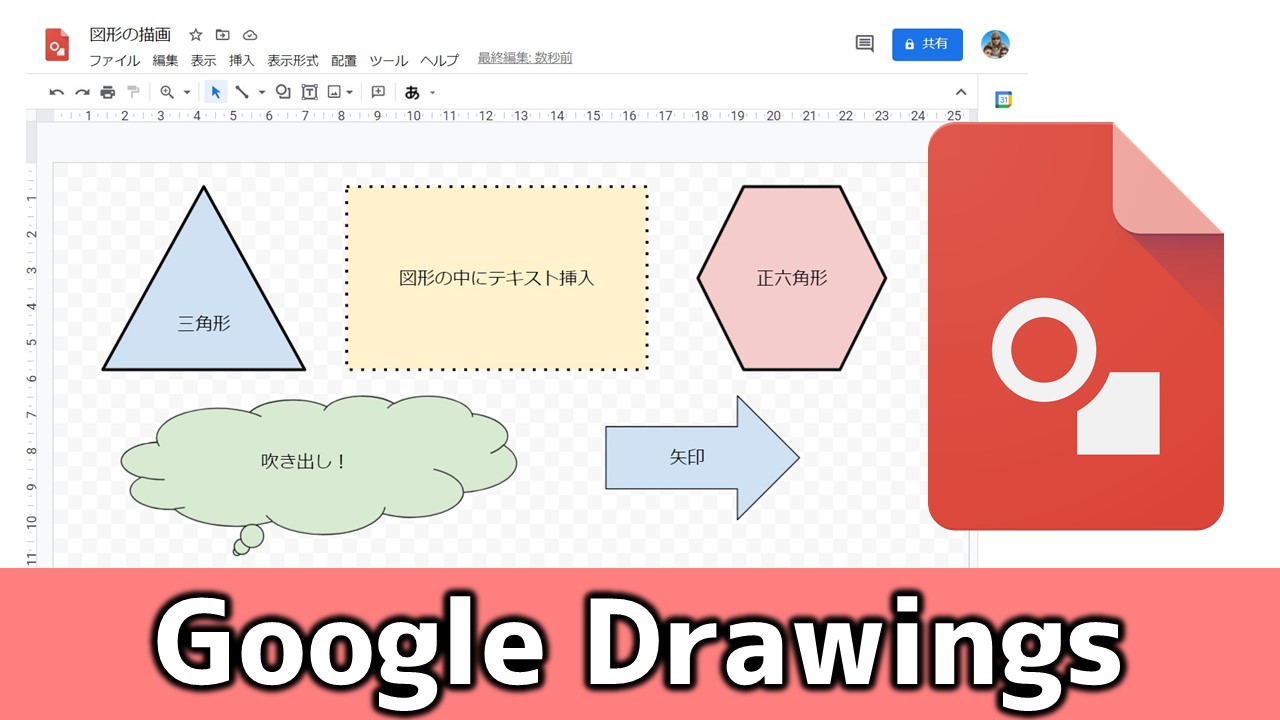This screenshot has width=1280, height=720.
Task: Select the blue 矢印 arrow shape
Action: (x=702, y=457)
